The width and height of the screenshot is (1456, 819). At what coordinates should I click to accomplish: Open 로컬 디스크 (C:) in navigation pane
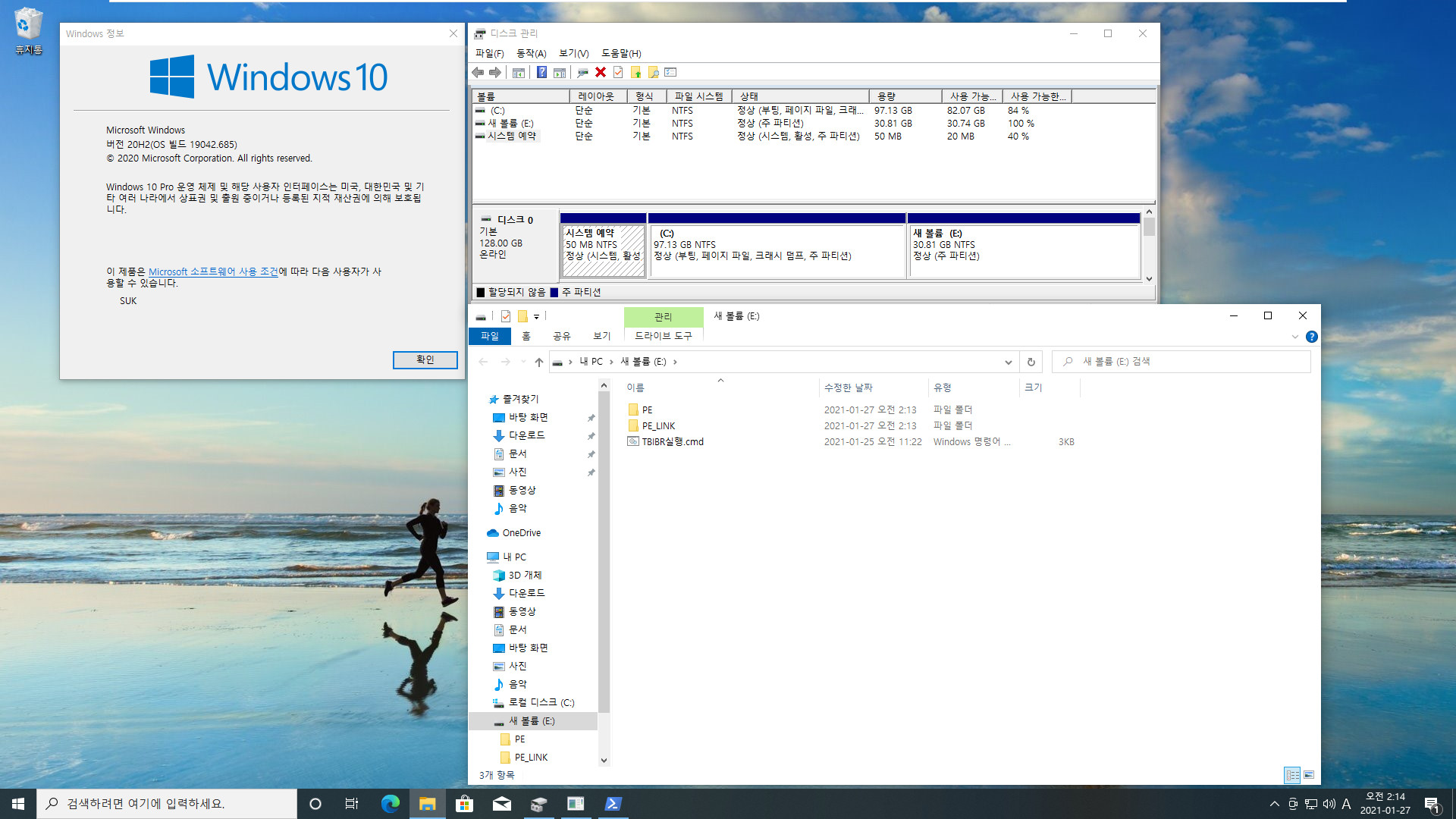click(541, 702)
